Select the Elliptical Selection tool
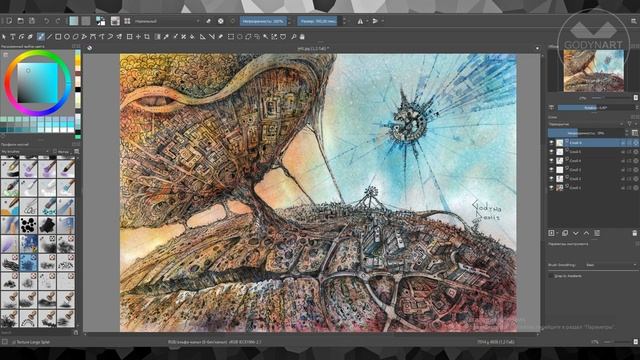This screenshot has width=640, height=360. coord(240,37)
